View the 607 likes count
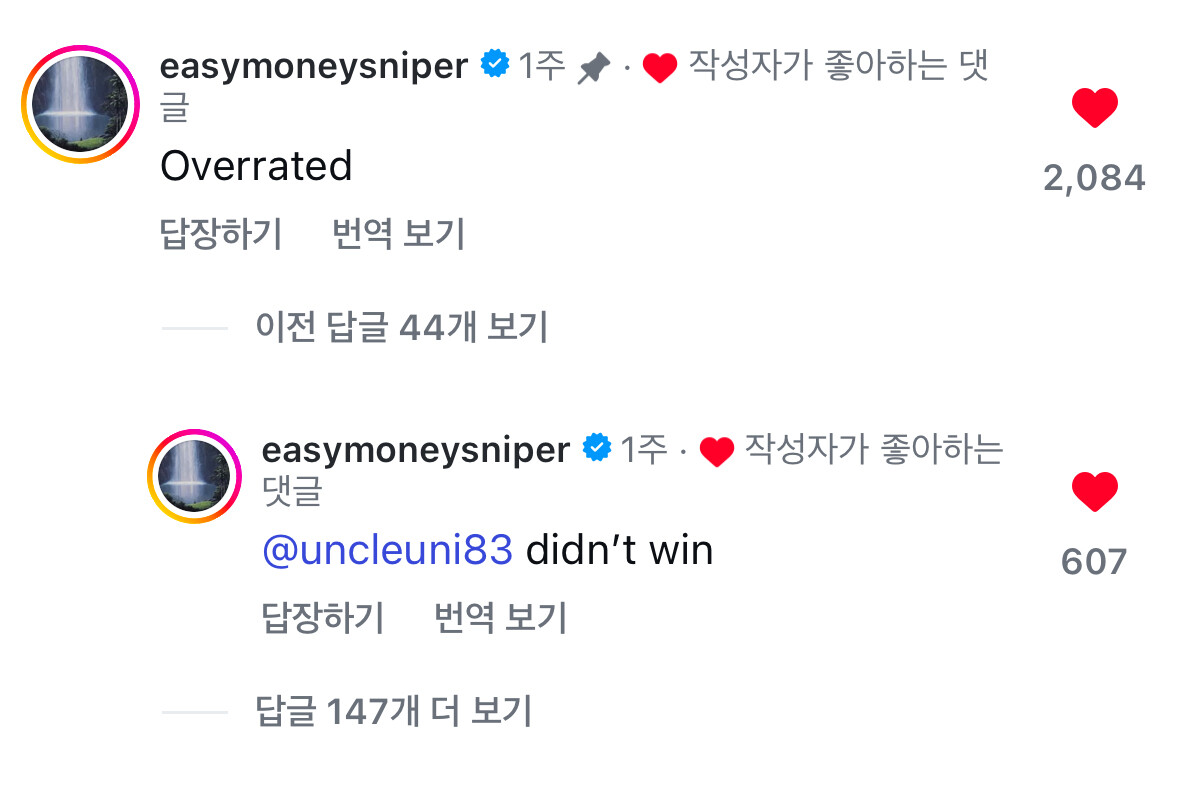This screenshot has height=787, width=1179. [x=1094, y=561]
